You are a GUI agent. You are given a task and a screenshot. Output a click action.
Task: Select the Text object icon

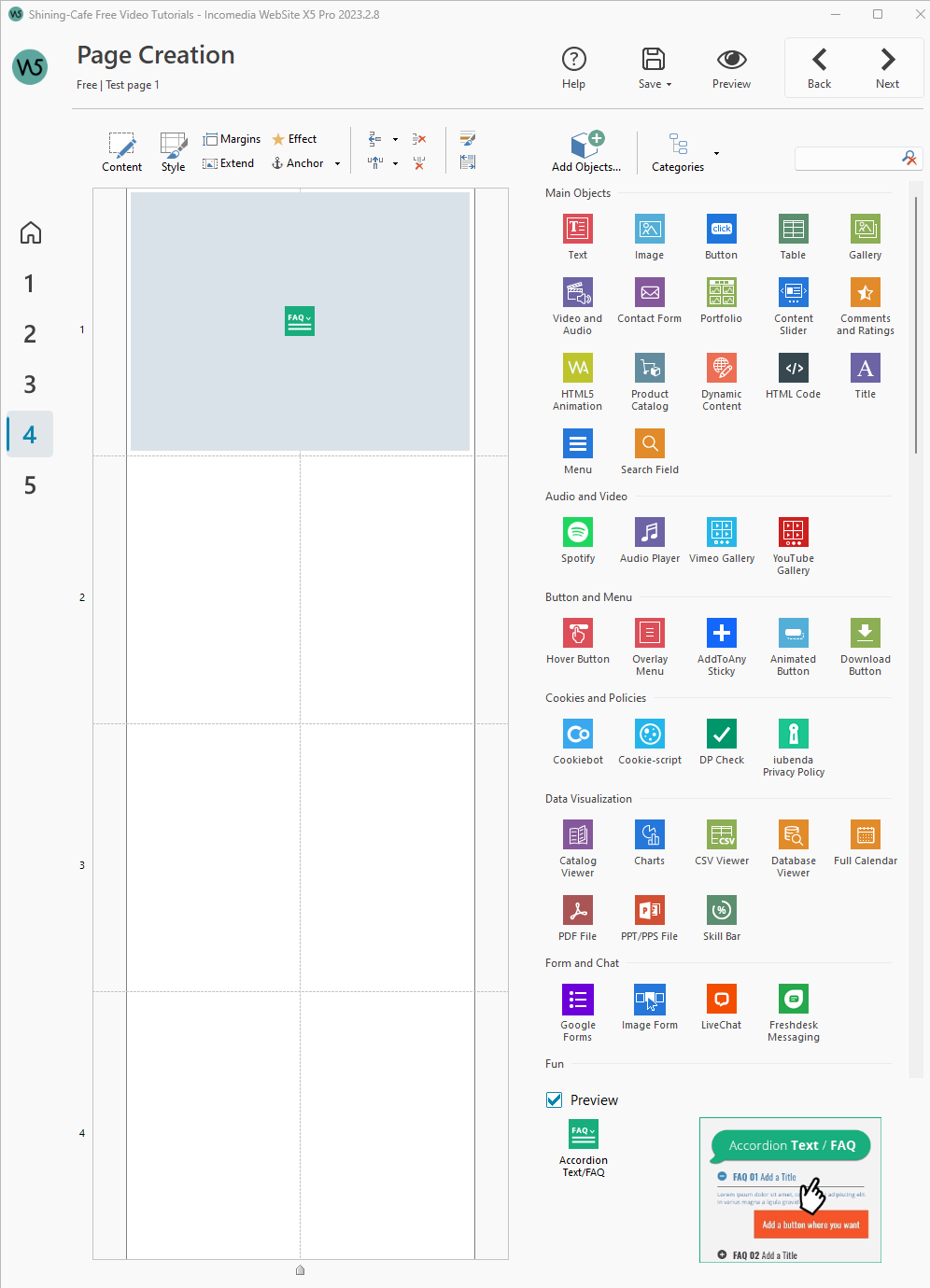pos(577,229)
